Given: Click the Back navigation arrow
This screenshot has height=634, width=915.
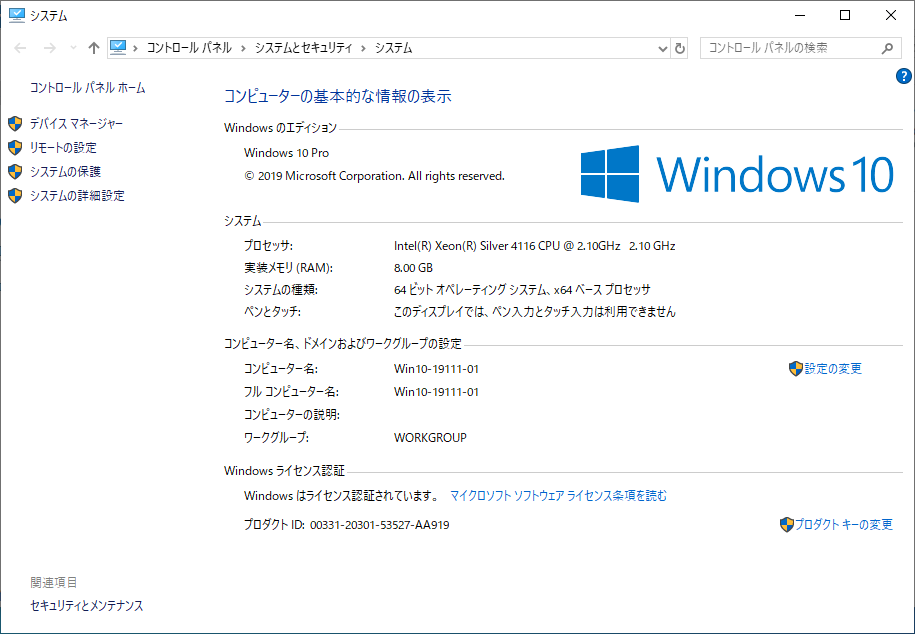Looking at the screenshot, I should [20, 48].
